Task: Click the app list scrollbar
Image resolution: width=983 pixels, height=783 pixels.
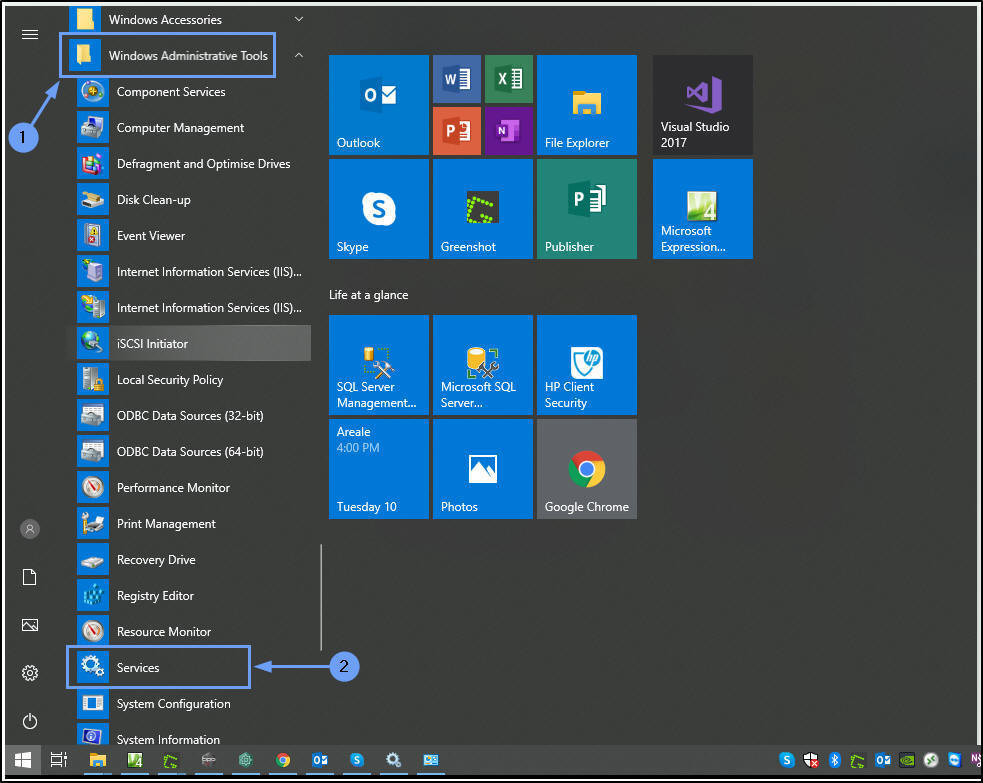Action: [x=320, y=597]
